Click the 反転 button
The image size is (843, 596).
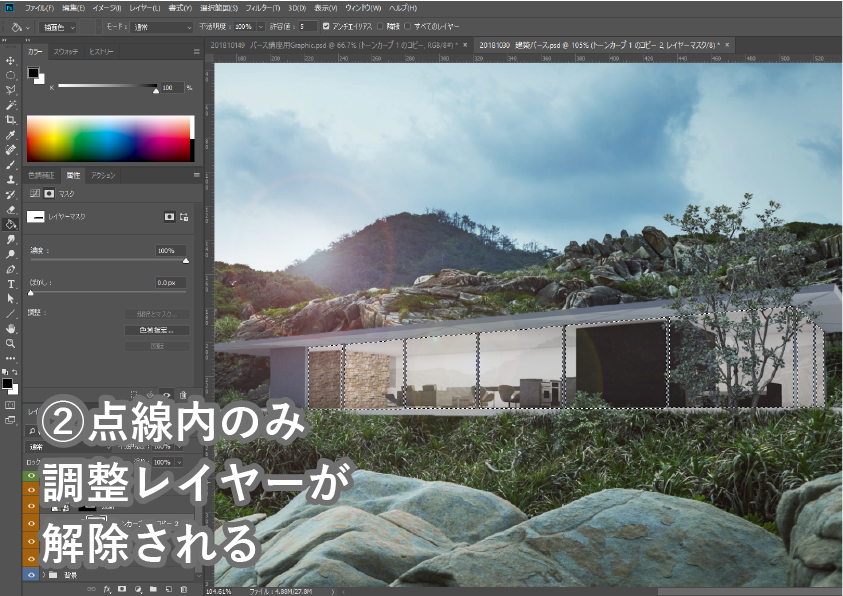[157, 346]
